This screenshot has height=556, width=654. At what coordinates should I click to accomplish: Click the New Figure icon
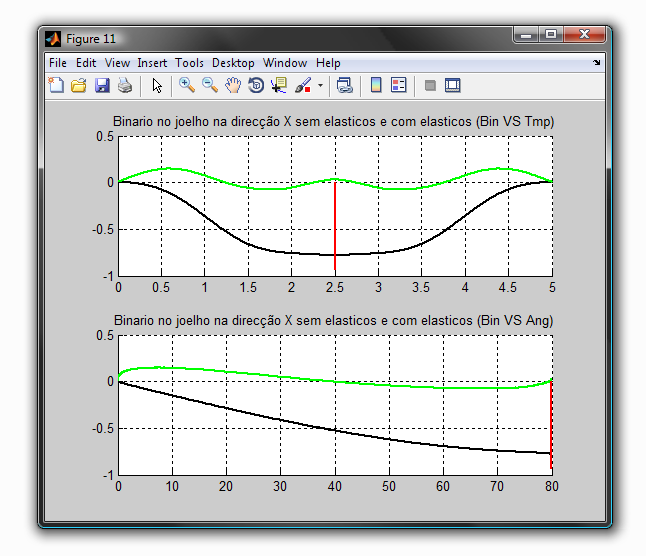click(56, 86)
